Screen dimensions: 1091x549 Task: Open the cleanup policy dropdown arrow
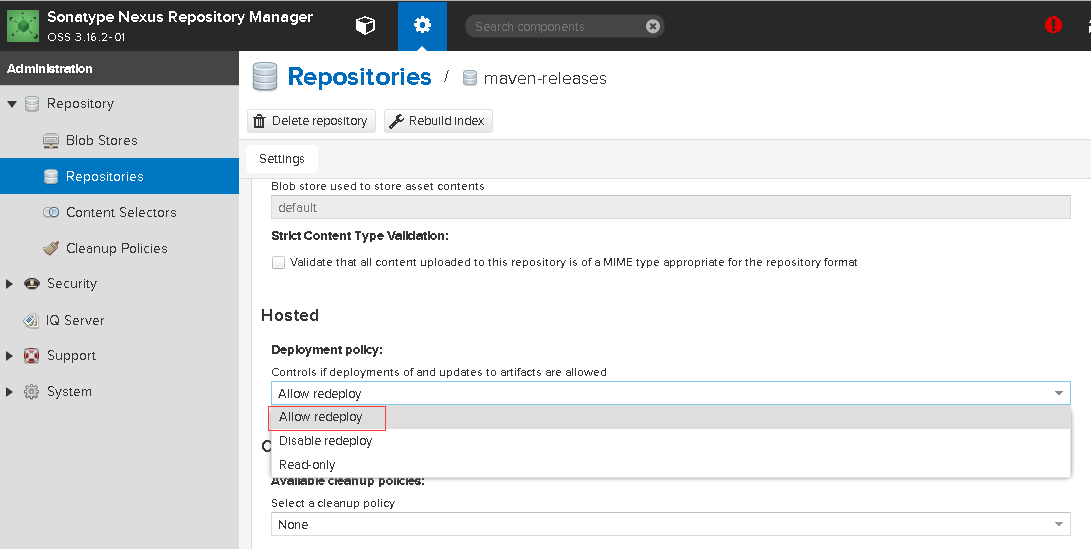coord(1059,524)
